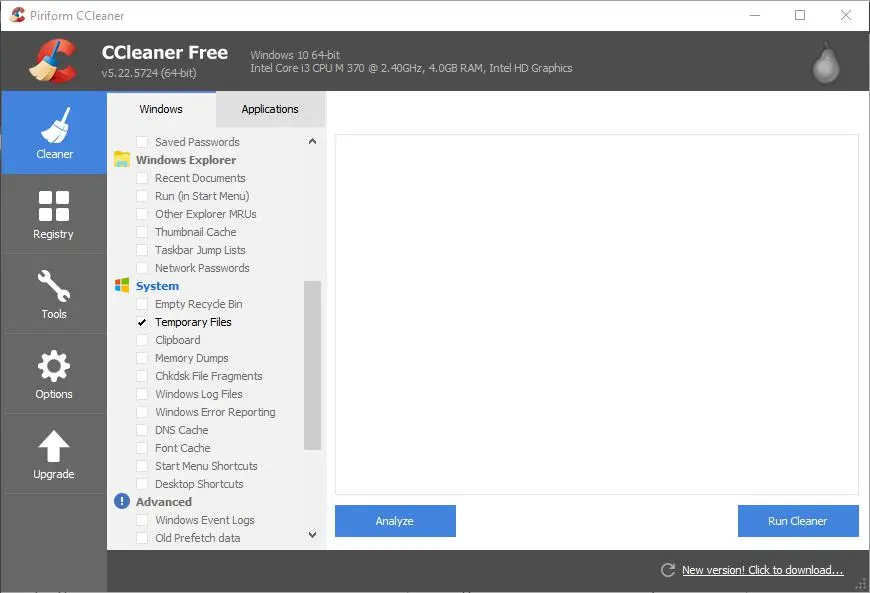Enable Old Prefetch data cleaning

(x=142, y=538)
